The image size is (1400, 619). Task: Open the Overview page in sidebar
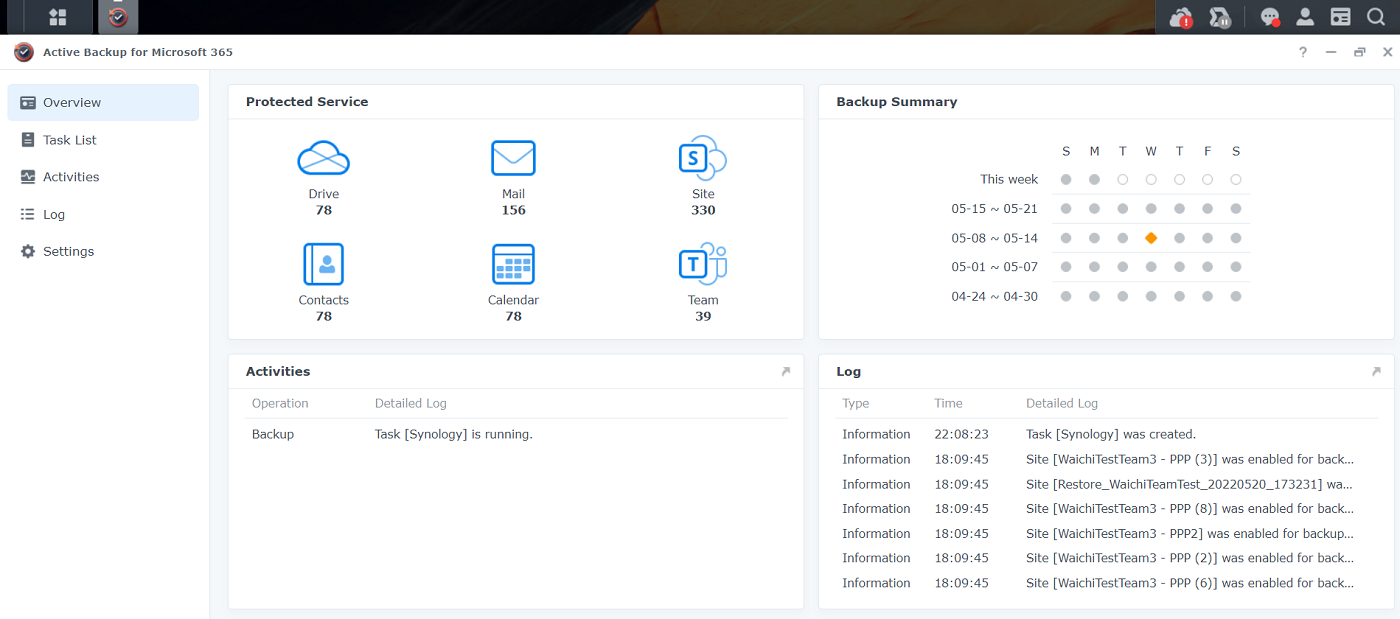[103, 102]
